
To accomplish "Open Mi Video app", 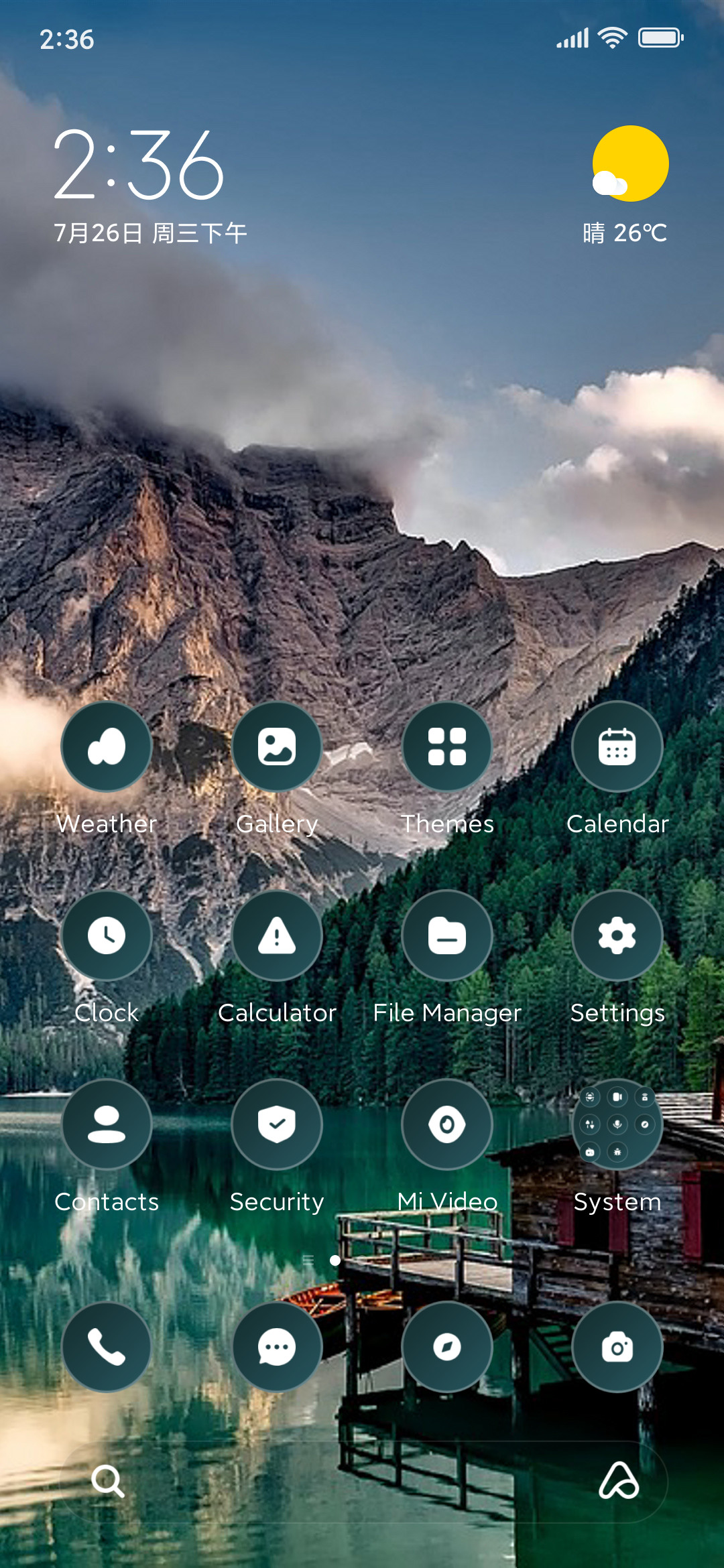I will pos(447,1124).
